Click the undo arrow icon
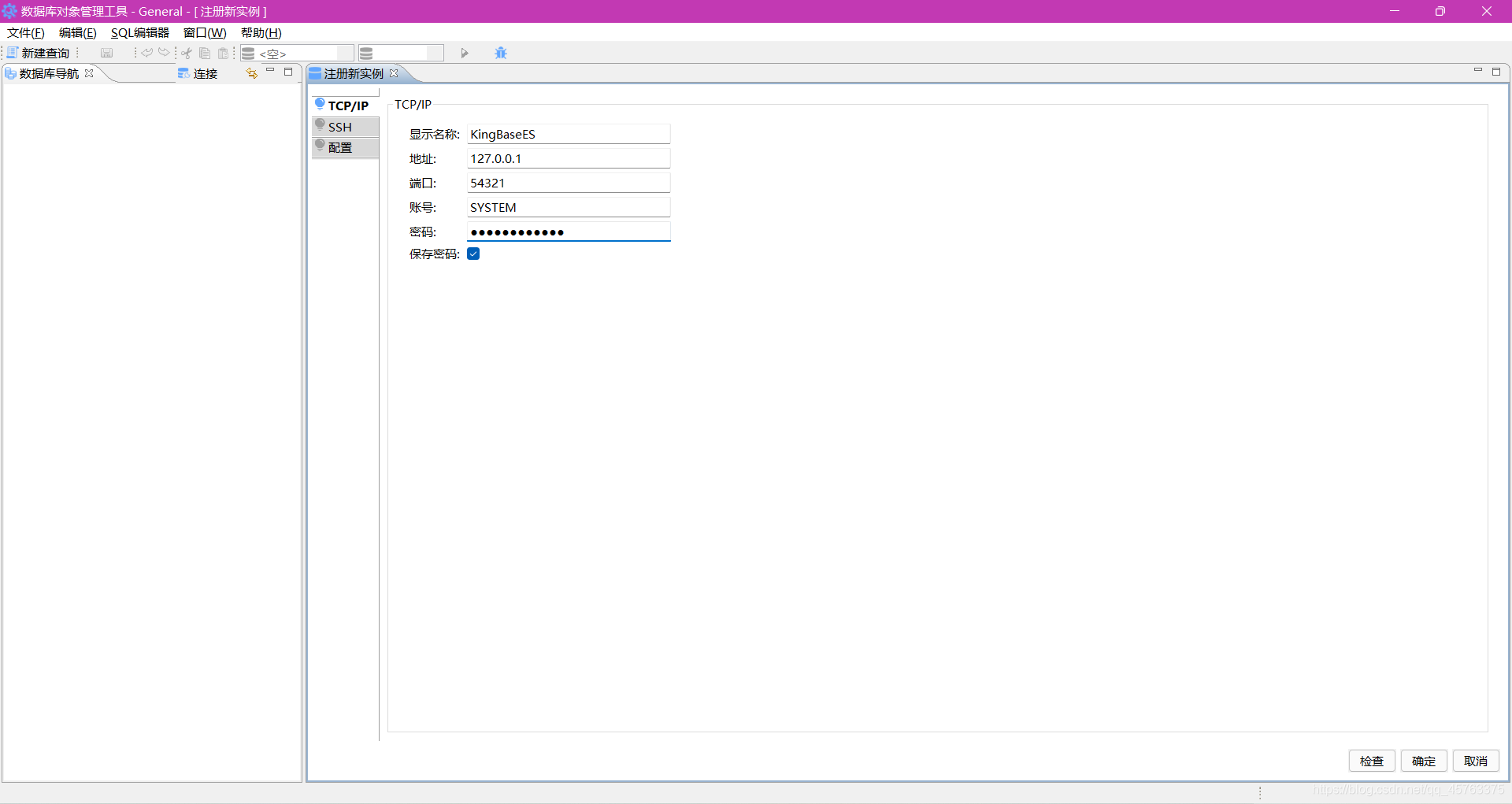The height and width of the screenshot is (804, 1512). [147, 53]
